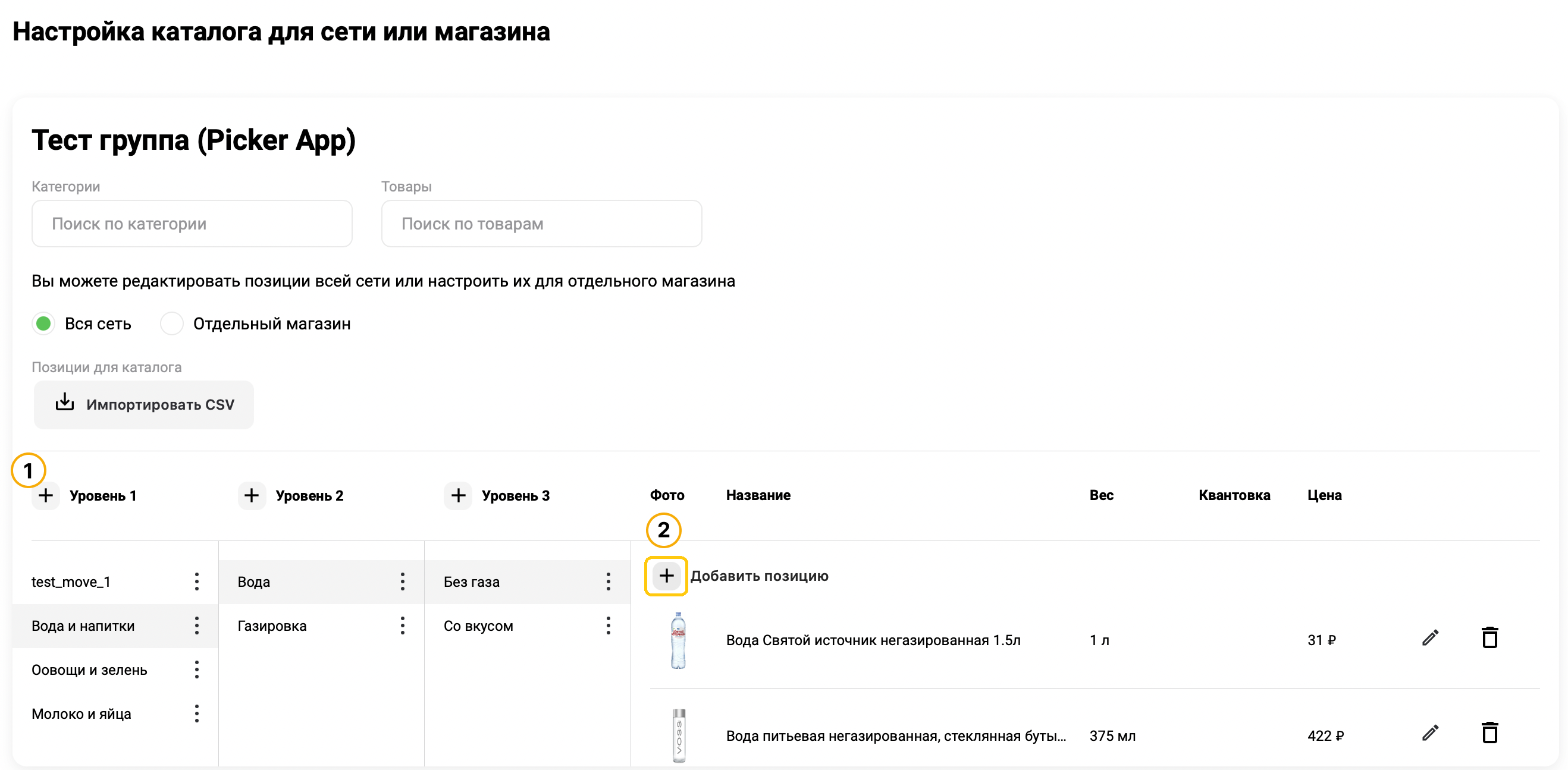Viewport: 1568px width, 770px height.
Task: Open options menu for Овощи и зелень
Action: point(197,670)
